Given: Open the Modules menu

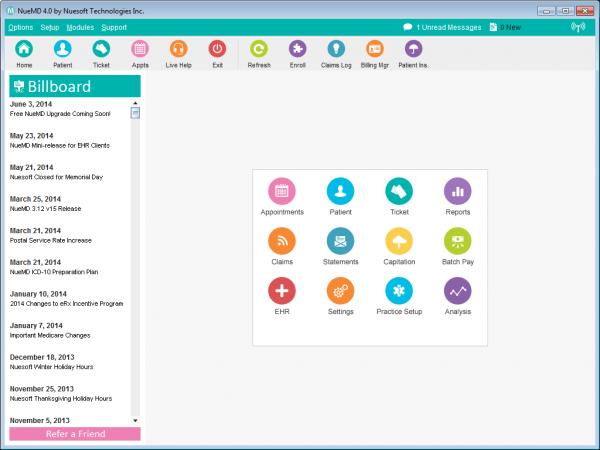Looking at the screenshot, I should pyautogui.click(x=80, y=27).
